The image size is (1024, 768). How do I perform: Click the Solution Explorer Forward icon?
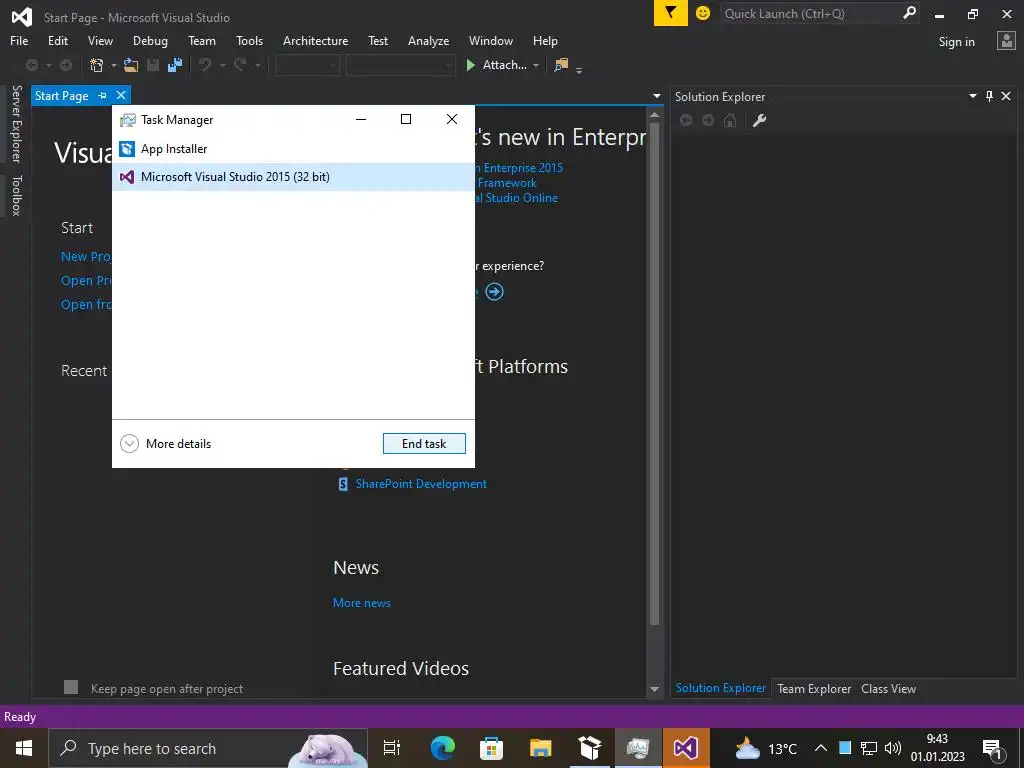[x=708, y=120]
